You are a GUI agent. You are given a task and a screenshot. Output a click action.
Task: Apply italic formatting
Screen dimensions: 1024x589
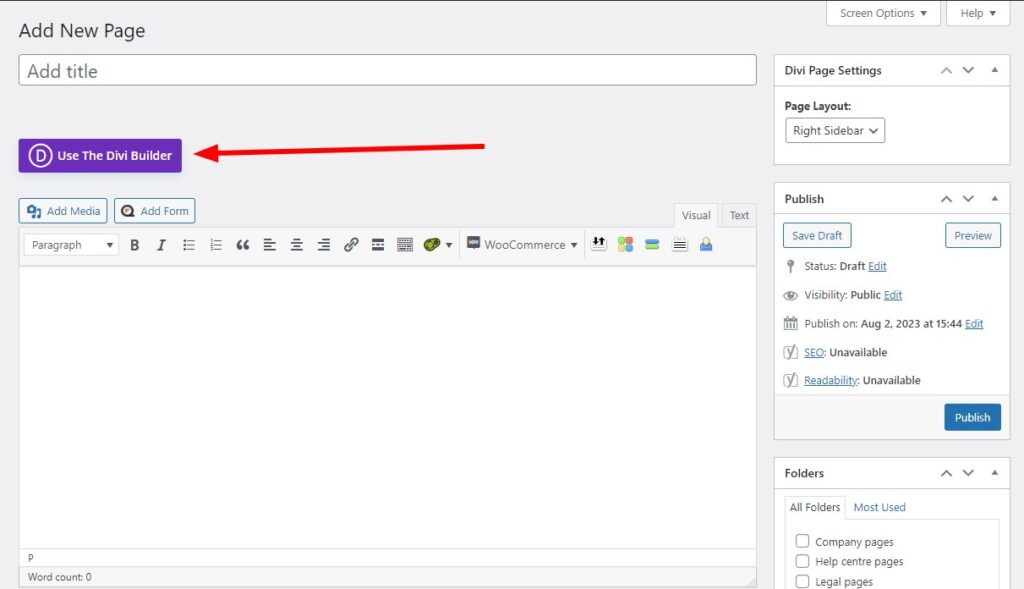coord(161,245)
